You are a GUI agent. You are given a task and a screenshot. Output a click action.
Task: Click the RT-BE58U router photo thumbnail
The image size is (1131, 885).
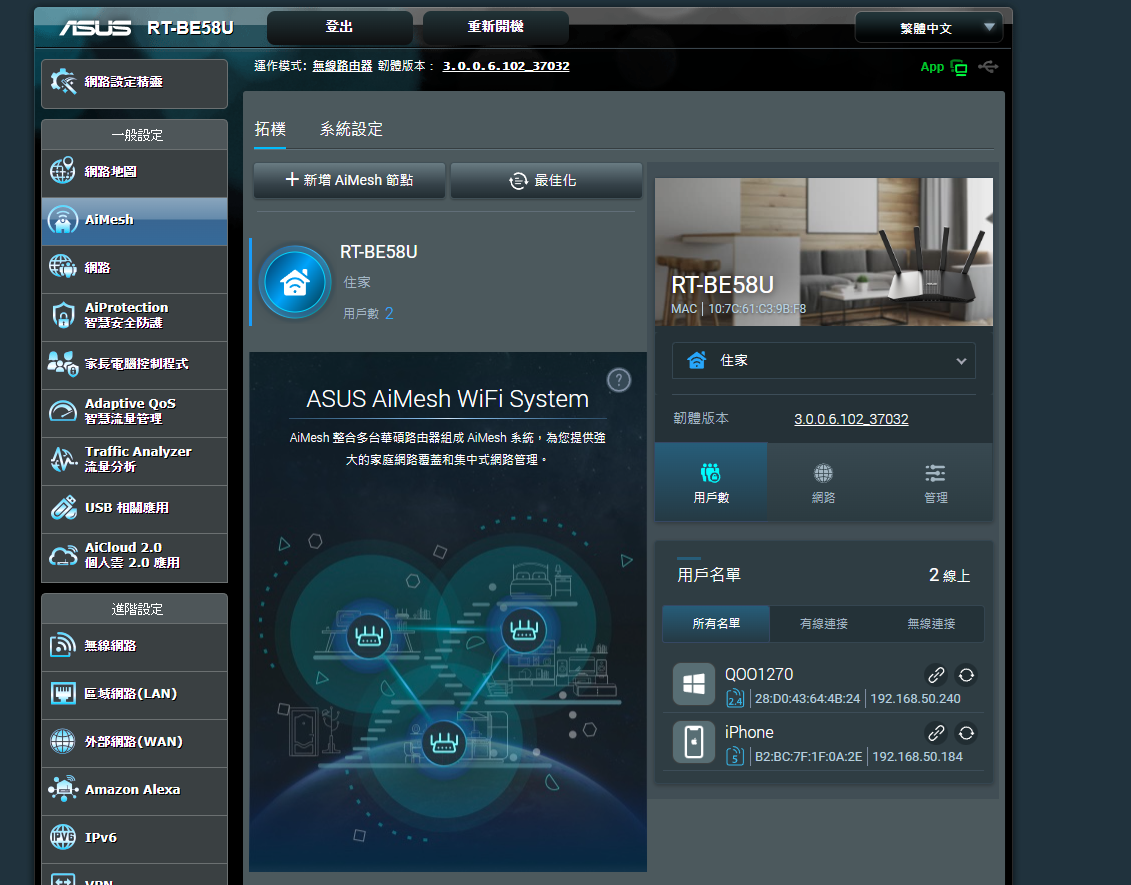824,252
